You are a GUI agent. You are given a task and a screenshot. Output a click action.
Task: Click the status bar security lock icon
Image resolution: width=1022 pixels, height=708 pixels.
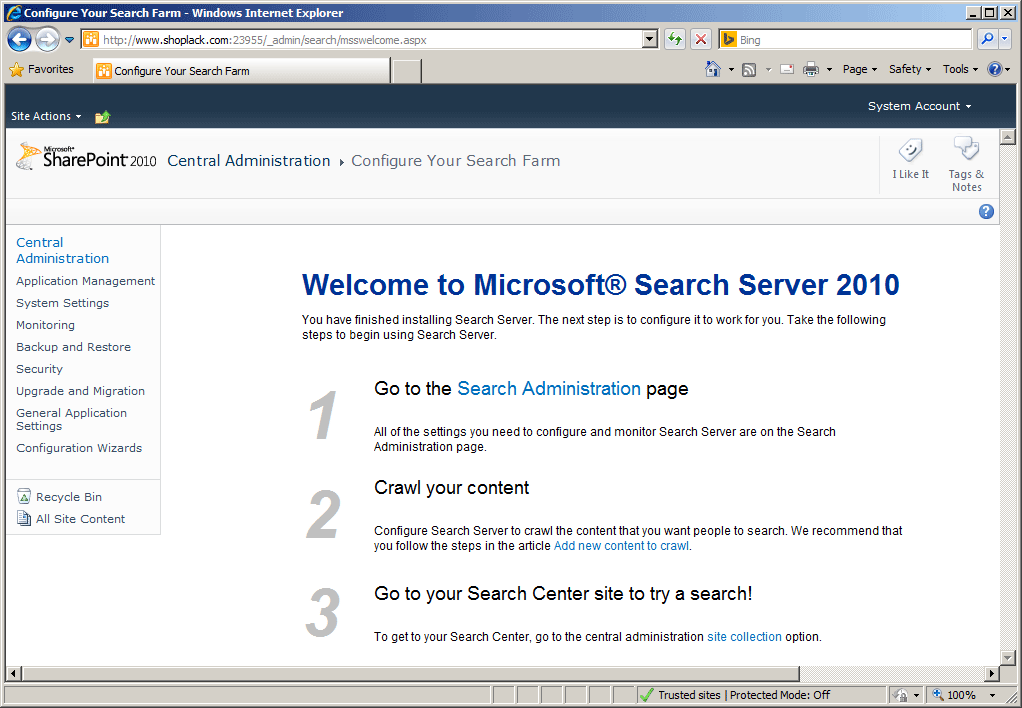901,695
